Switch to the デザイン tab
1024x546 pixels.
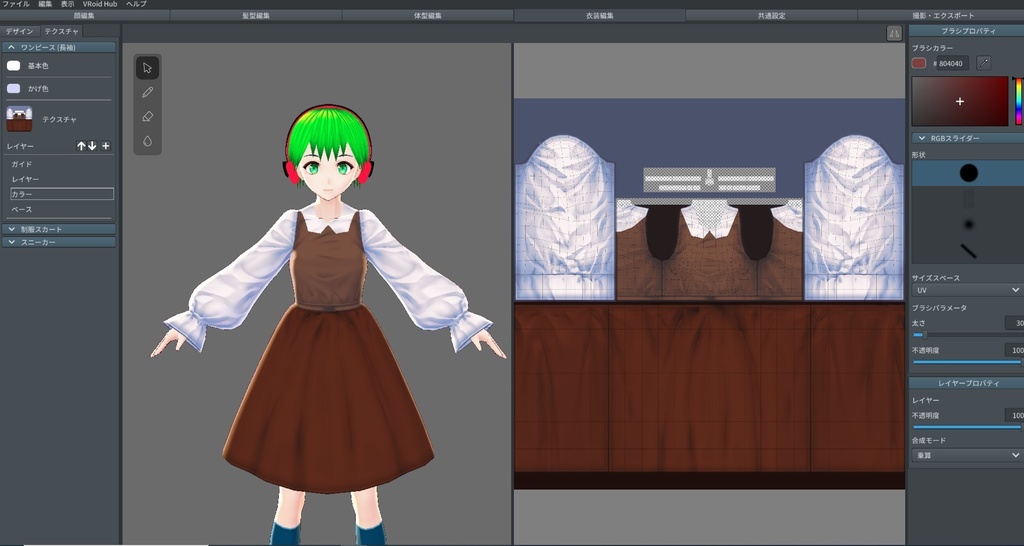[x=20, y=31]
